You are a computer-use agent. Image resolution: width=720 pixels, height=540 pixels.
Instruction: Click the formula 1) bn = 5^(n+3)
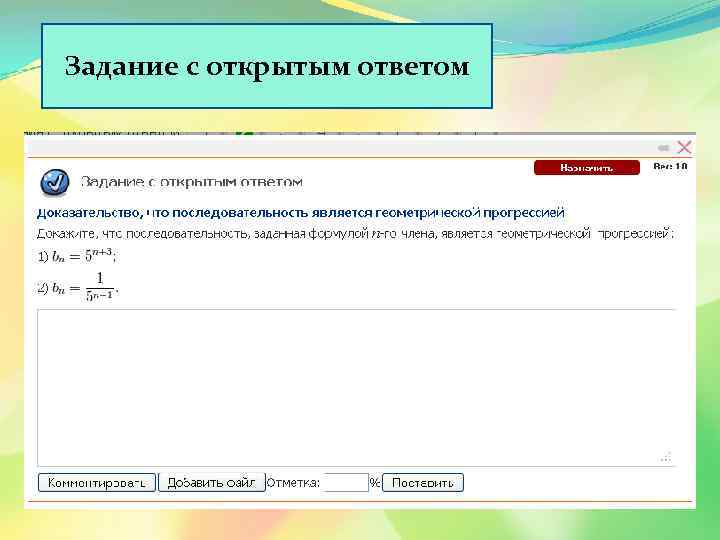coord(76,255)
